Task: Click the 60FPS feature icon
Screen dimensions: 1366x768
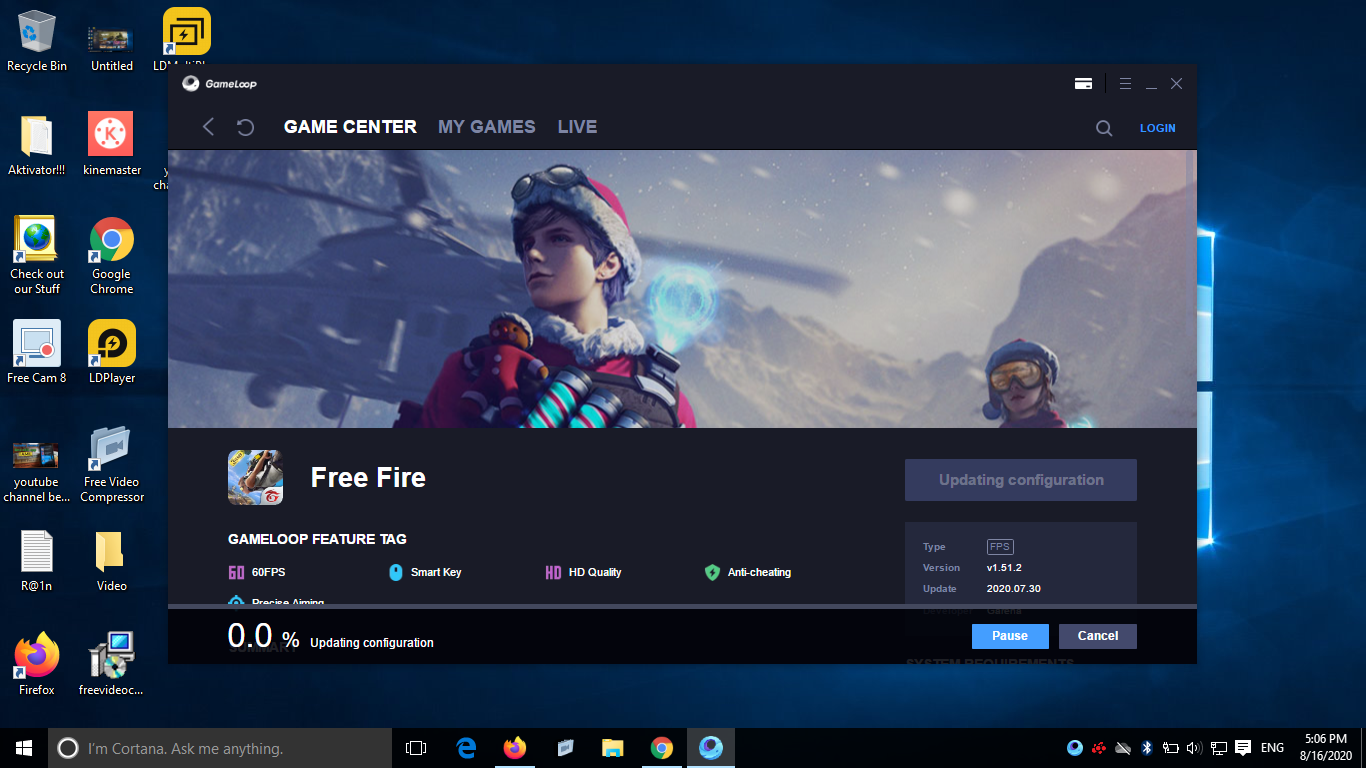Action: (236, 572)
